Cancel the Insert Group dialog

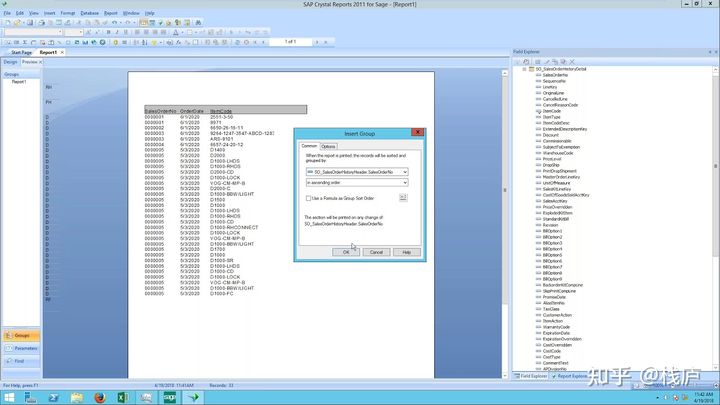(376, 252)
